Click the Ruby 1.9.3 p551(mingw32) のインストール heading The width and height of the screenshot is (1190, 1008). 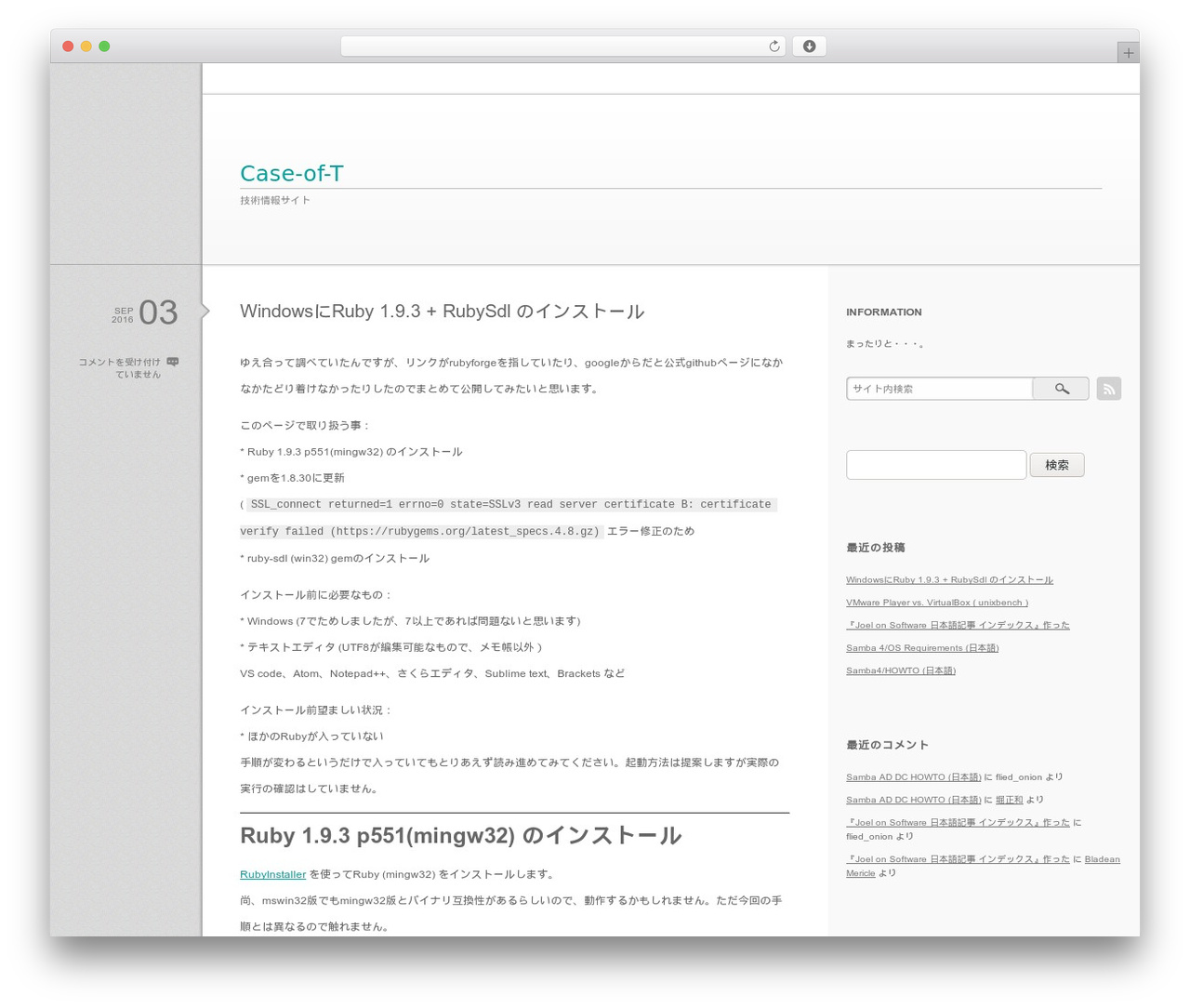tap(461, 836)
